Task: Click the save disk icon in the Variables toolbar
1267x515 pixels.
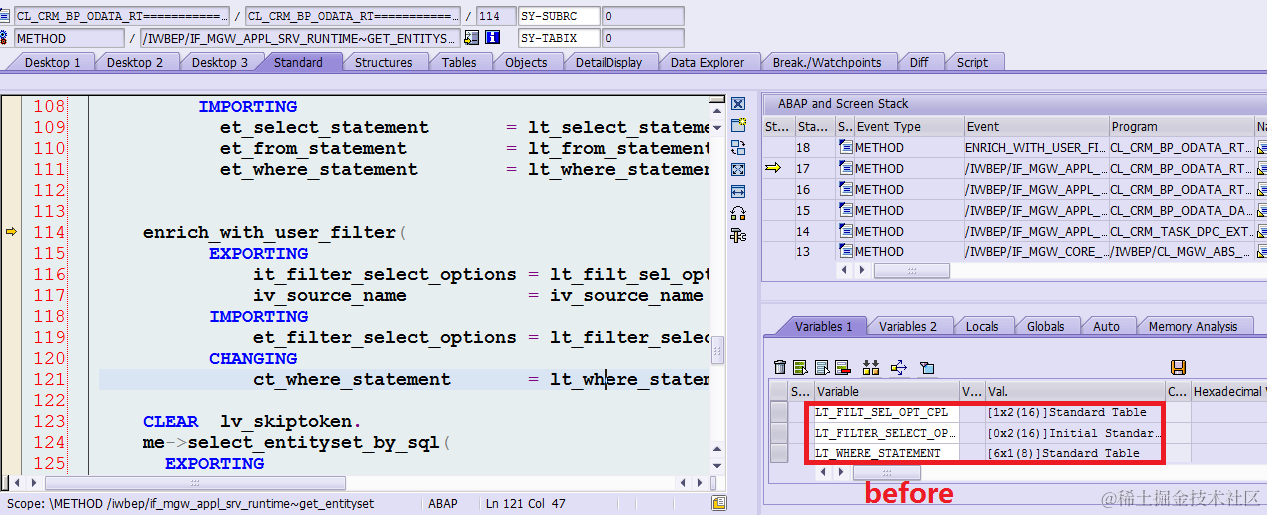Action: pos(1178,368)
